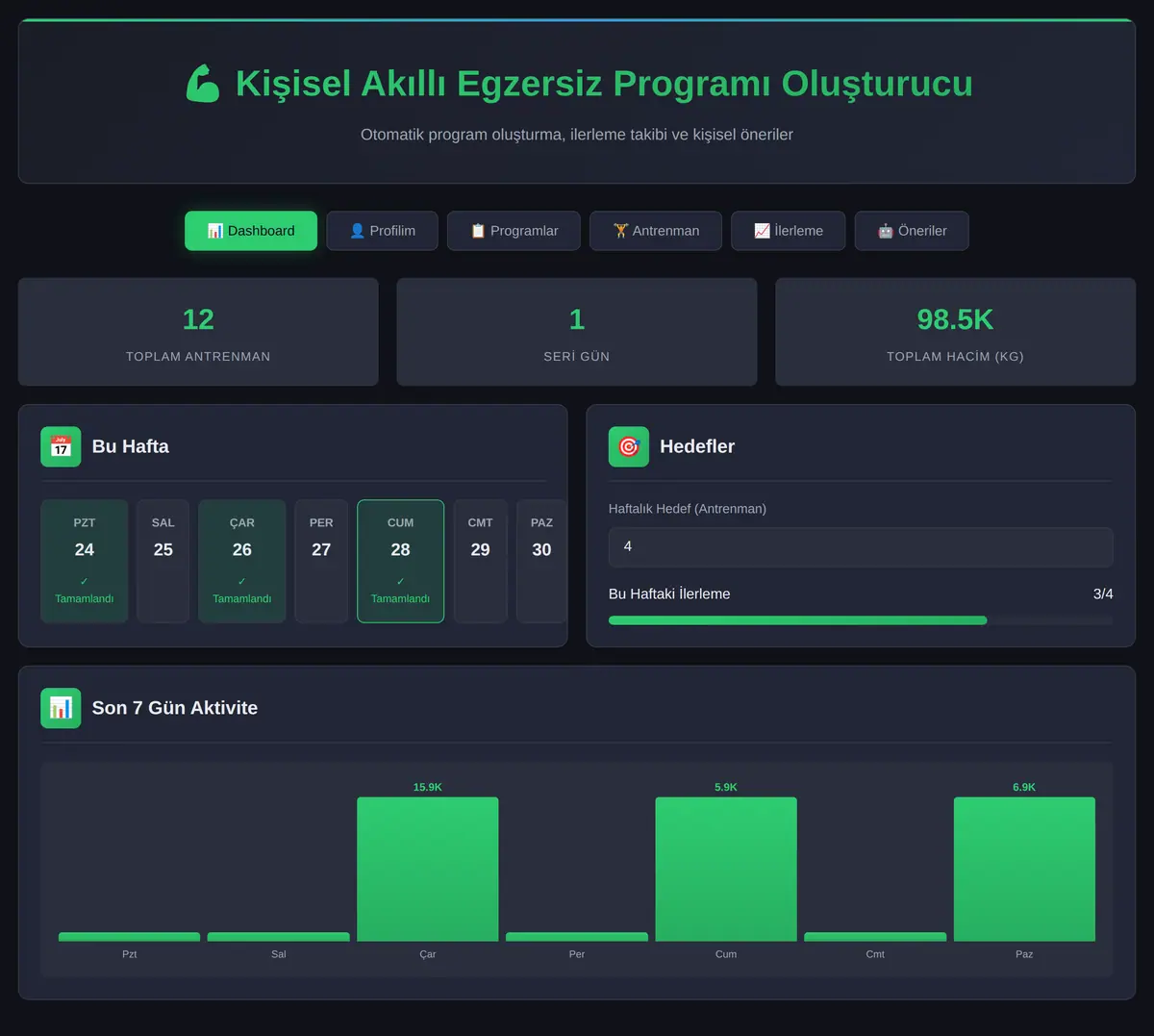The image size is (1154, 1036).
Task: Click the "Hedefler" heading
Action: [697, 446]
